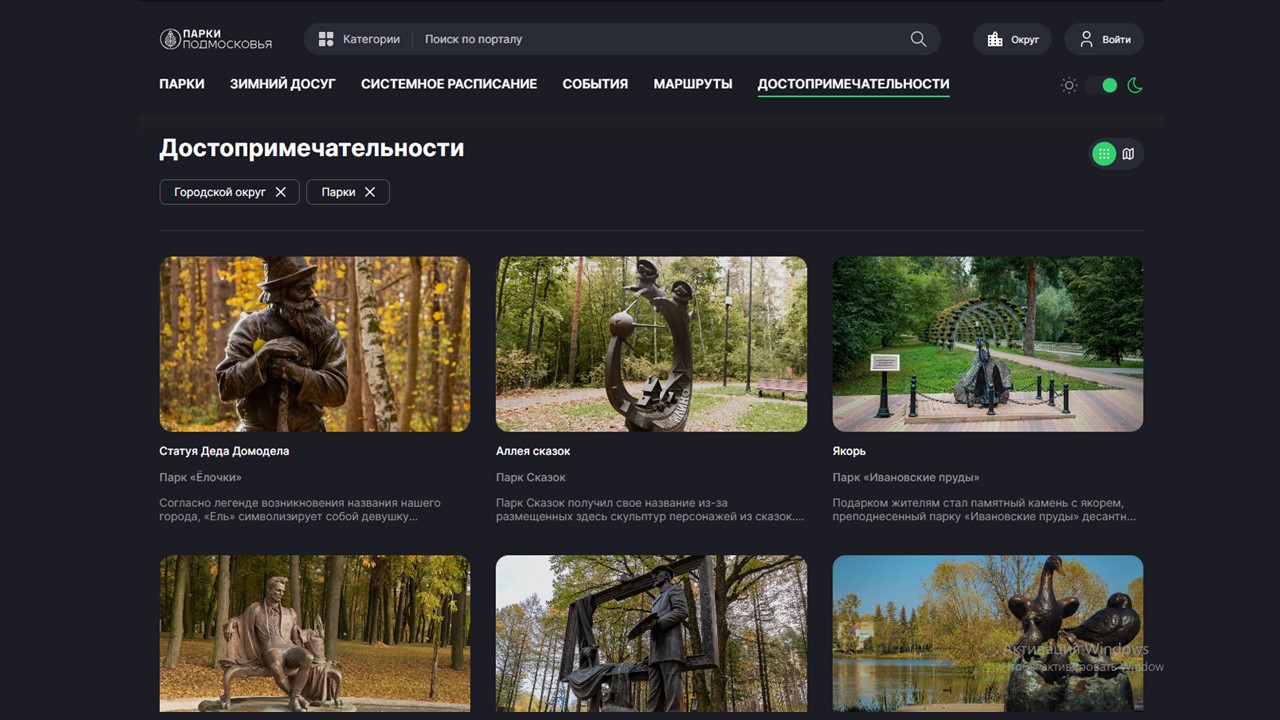Open the Парки Подмосковья logo homepage
This screenshot has width=1280, height=720.
coord(216,39)
